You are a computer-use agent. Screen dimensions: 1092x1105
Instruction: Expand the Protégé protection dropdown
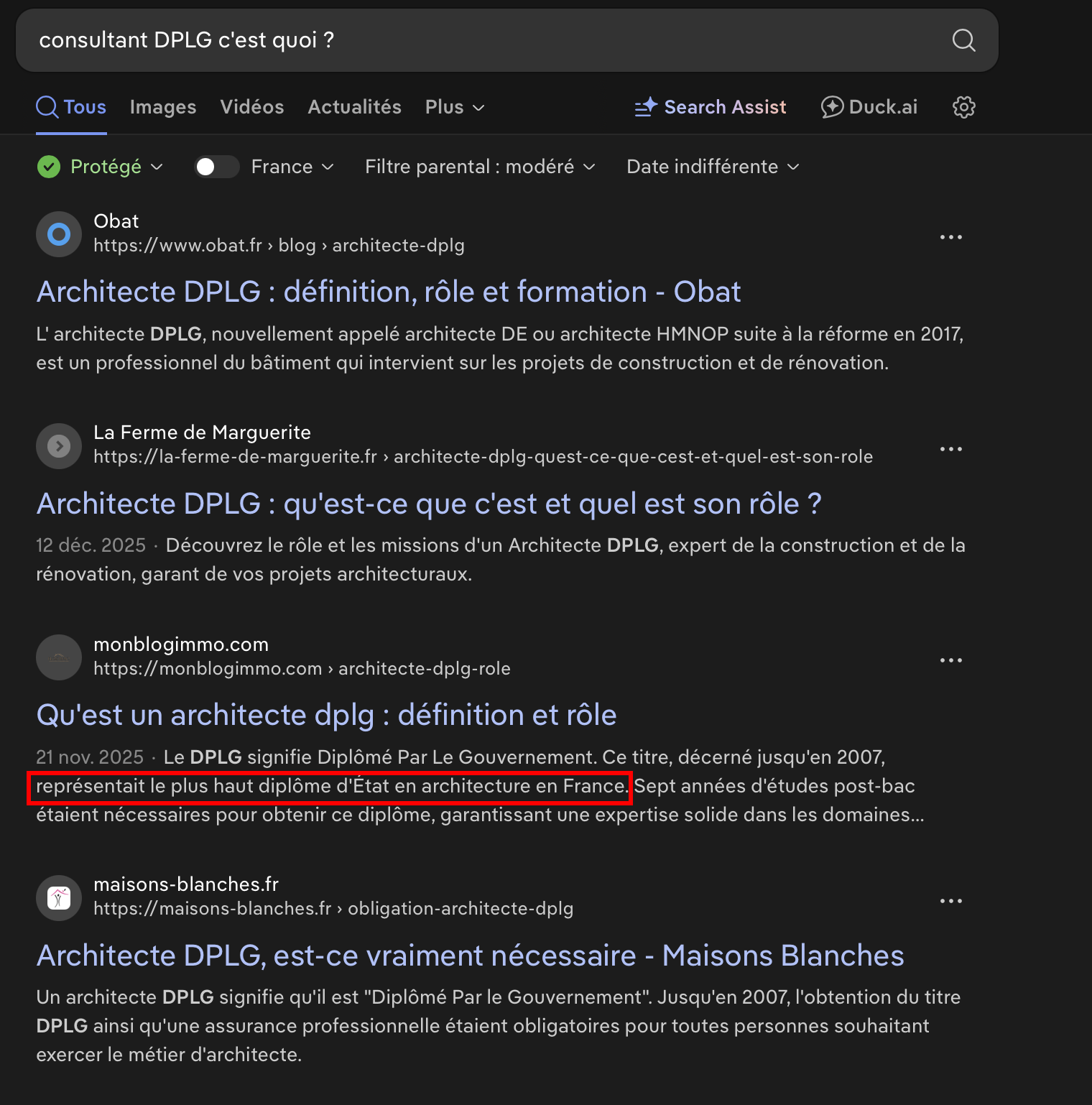pos(101,167)
